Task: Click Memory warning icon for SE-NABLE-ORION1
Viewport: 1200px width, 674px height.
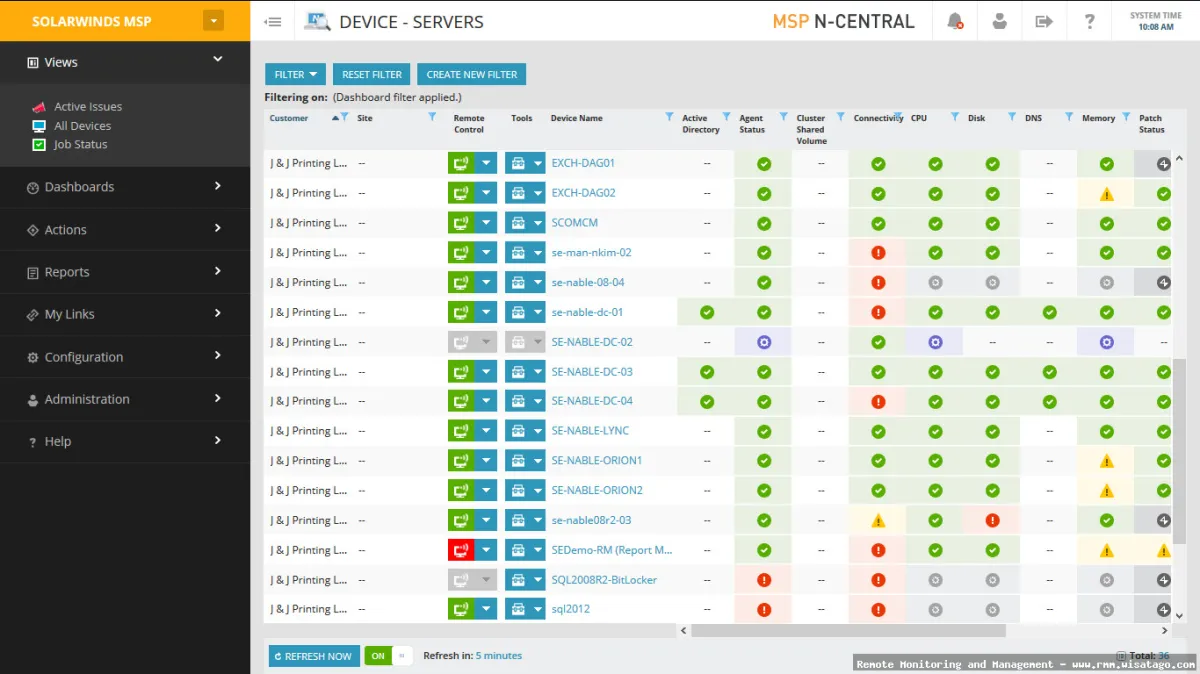Action: click(1106, 461)
